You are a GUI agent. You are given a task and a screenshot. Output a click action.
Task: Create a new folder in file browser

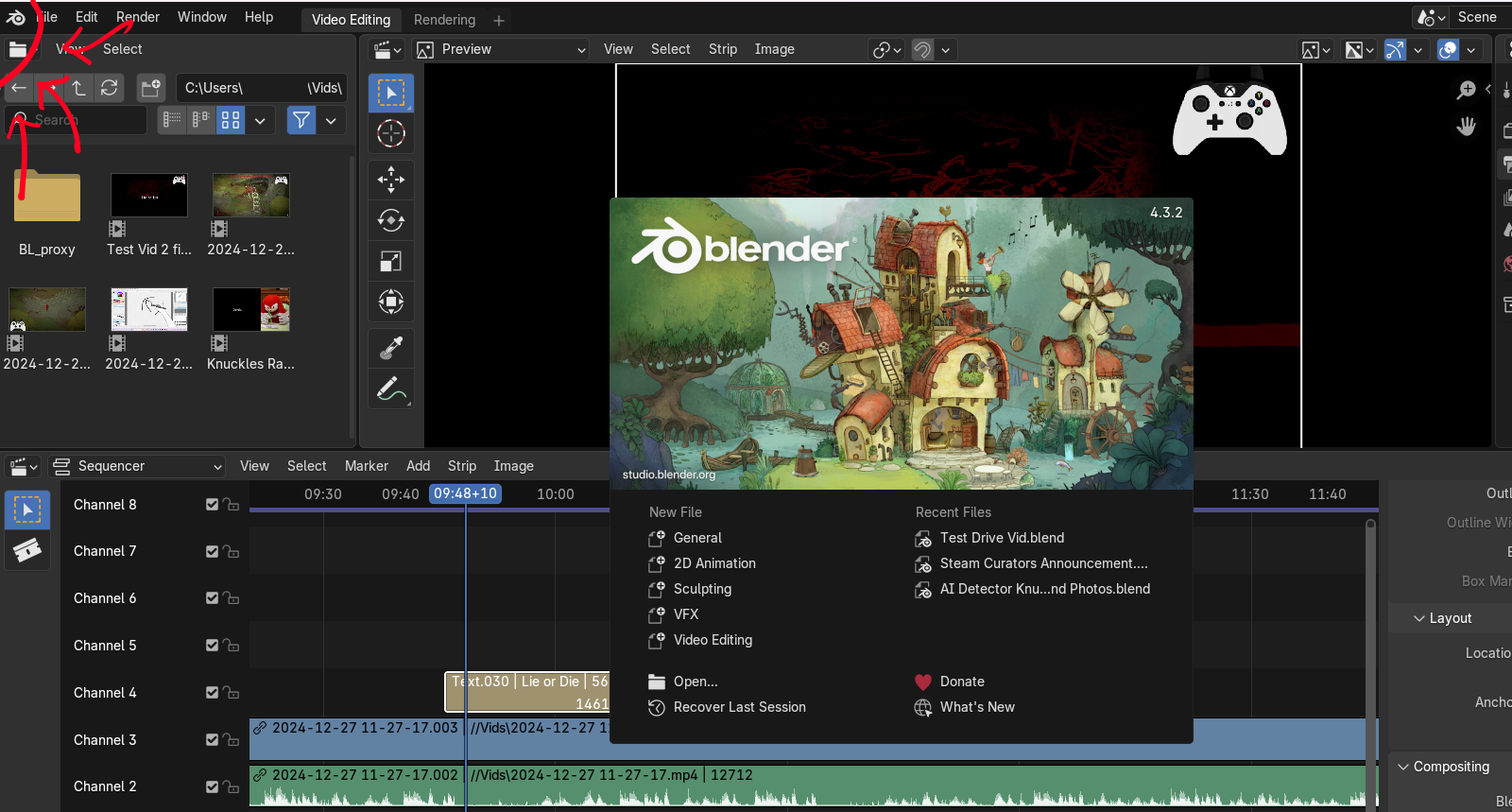[151, 88]
